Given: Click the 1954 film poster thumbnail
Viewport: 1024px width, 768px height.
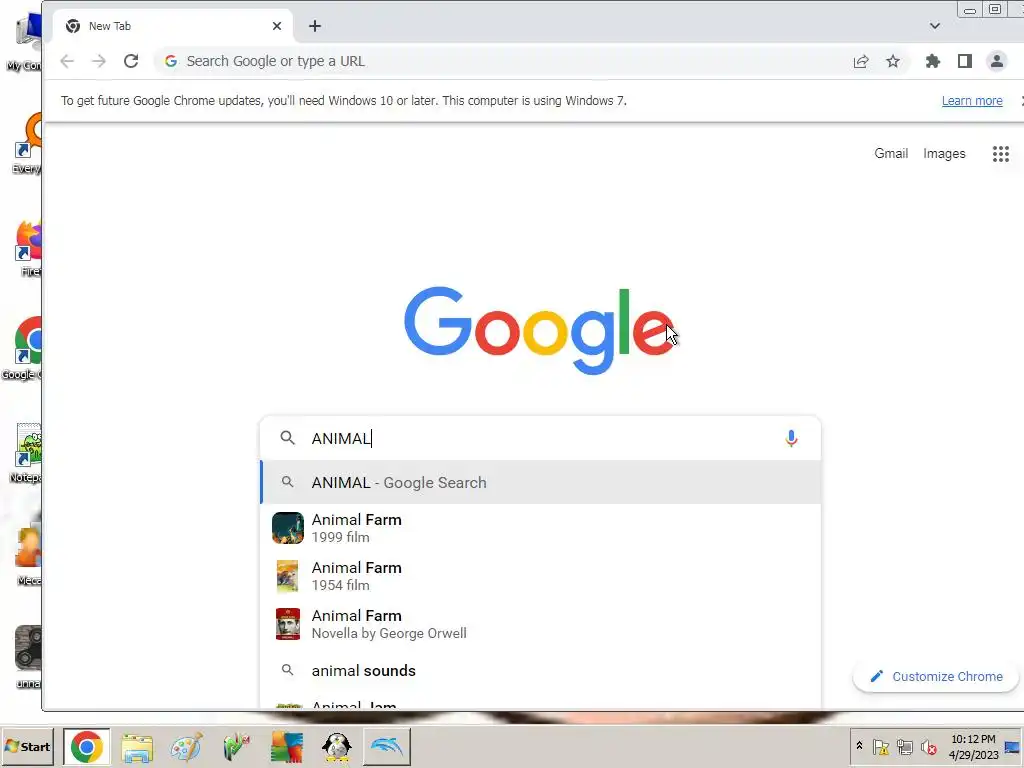Looking at the screenshot, I should pyautogui.click(x=288, y=576).
